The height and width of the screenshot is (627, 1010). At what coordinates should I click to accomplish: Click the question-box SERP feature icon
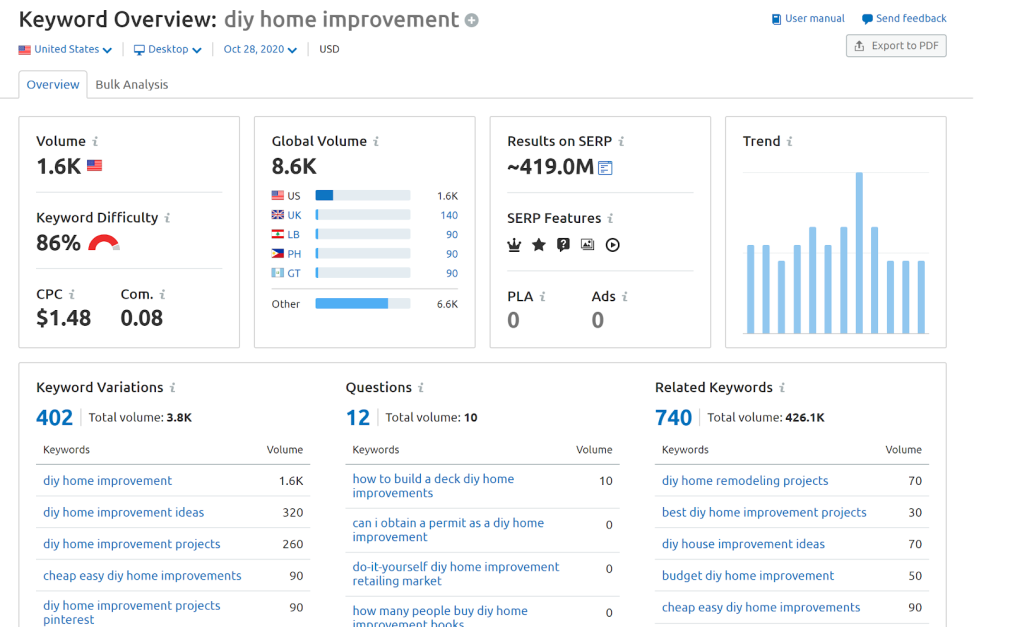(x=563, y=245)
